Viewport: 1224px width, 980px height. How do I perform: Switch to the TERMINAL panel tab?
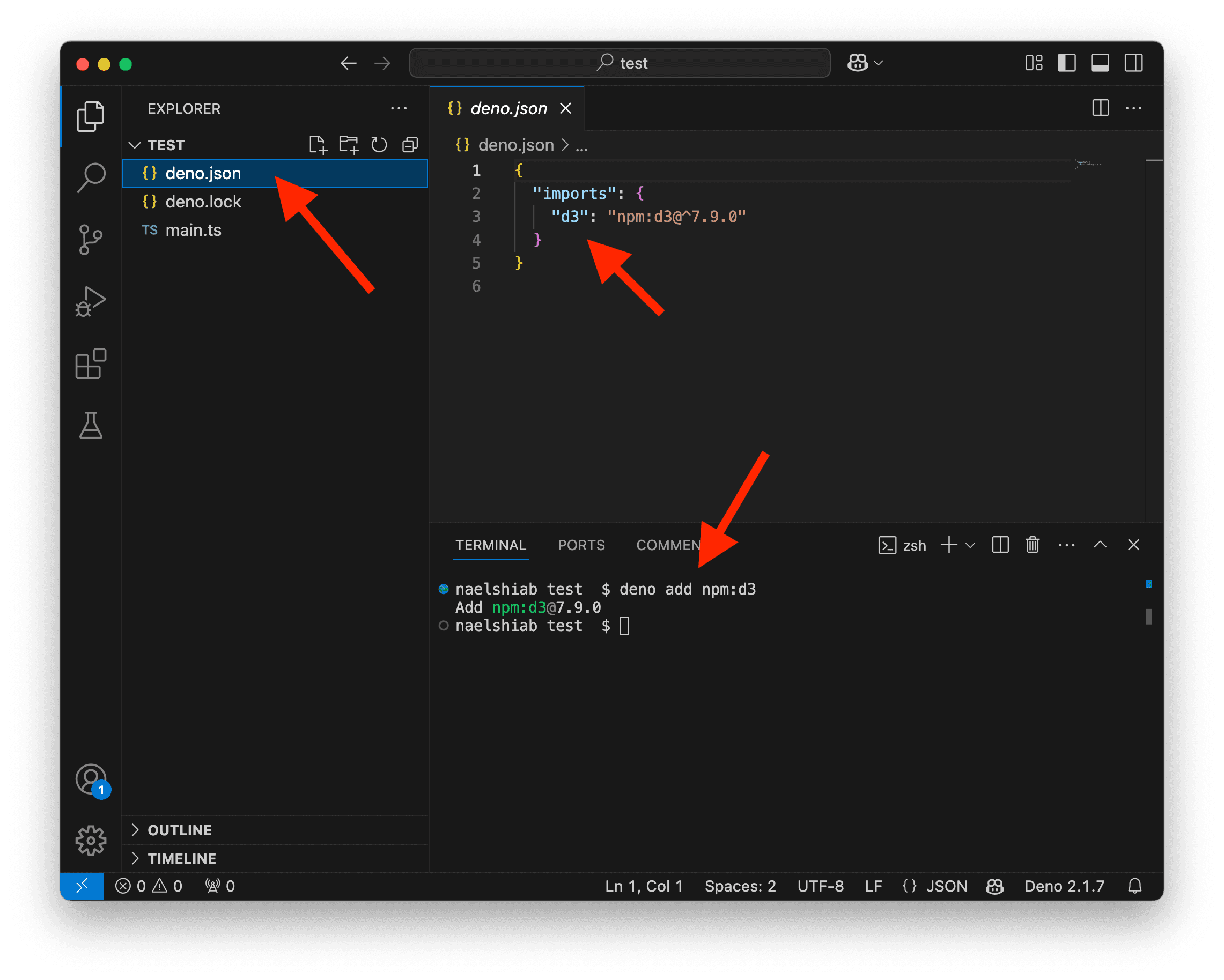point(490,545)
